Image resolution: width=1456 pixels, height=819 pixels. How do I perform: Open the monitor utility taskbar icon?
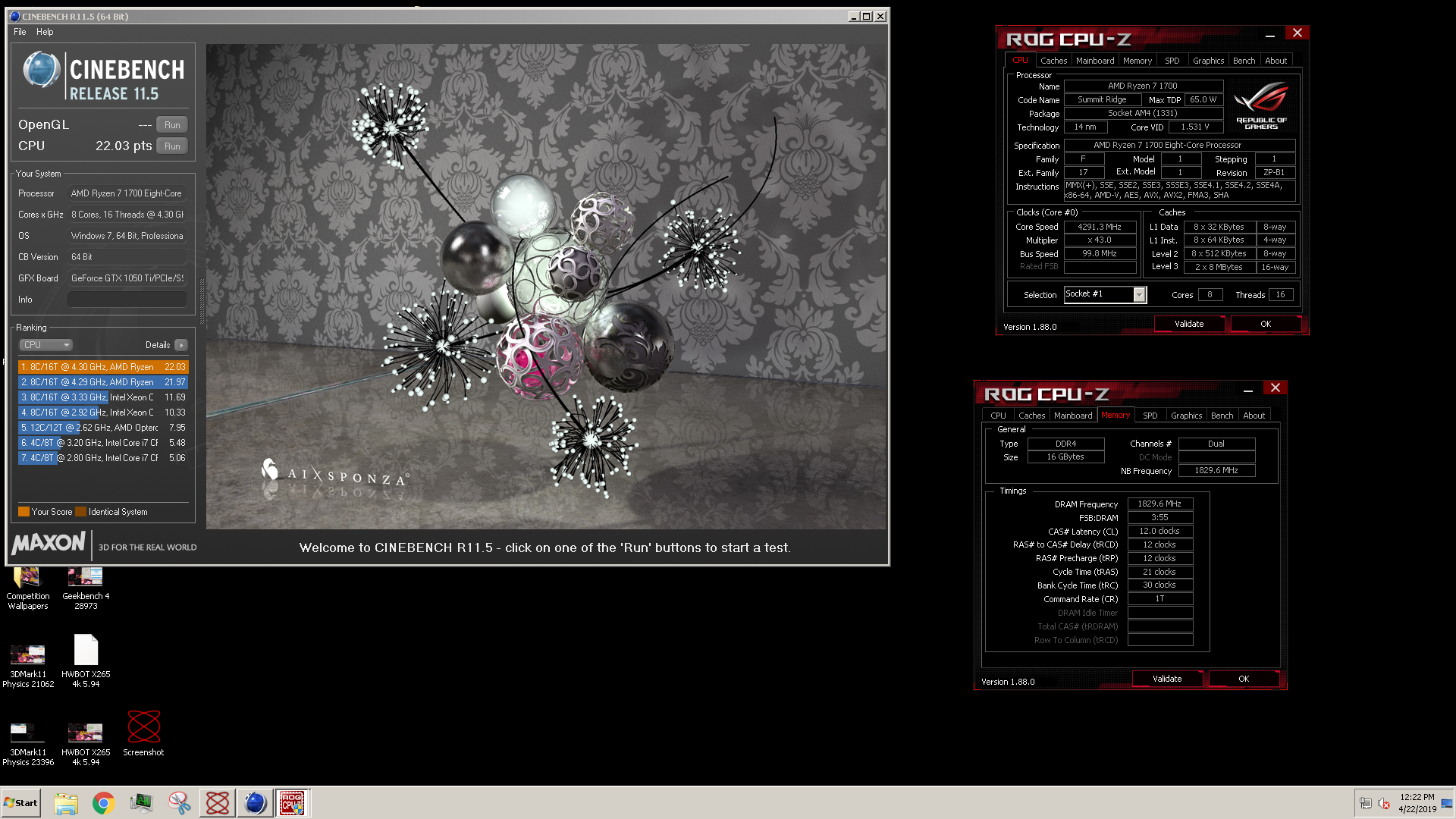(141, 803)
